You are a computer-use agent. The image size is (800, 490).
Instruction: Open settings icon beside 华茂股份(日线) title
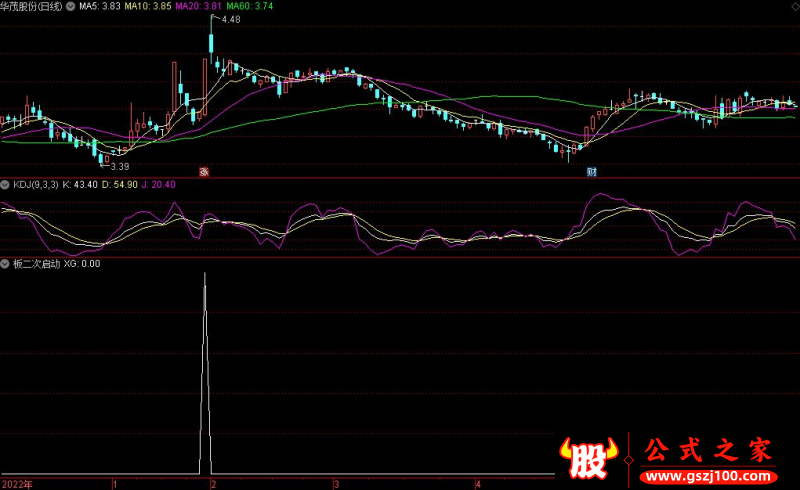69,6
